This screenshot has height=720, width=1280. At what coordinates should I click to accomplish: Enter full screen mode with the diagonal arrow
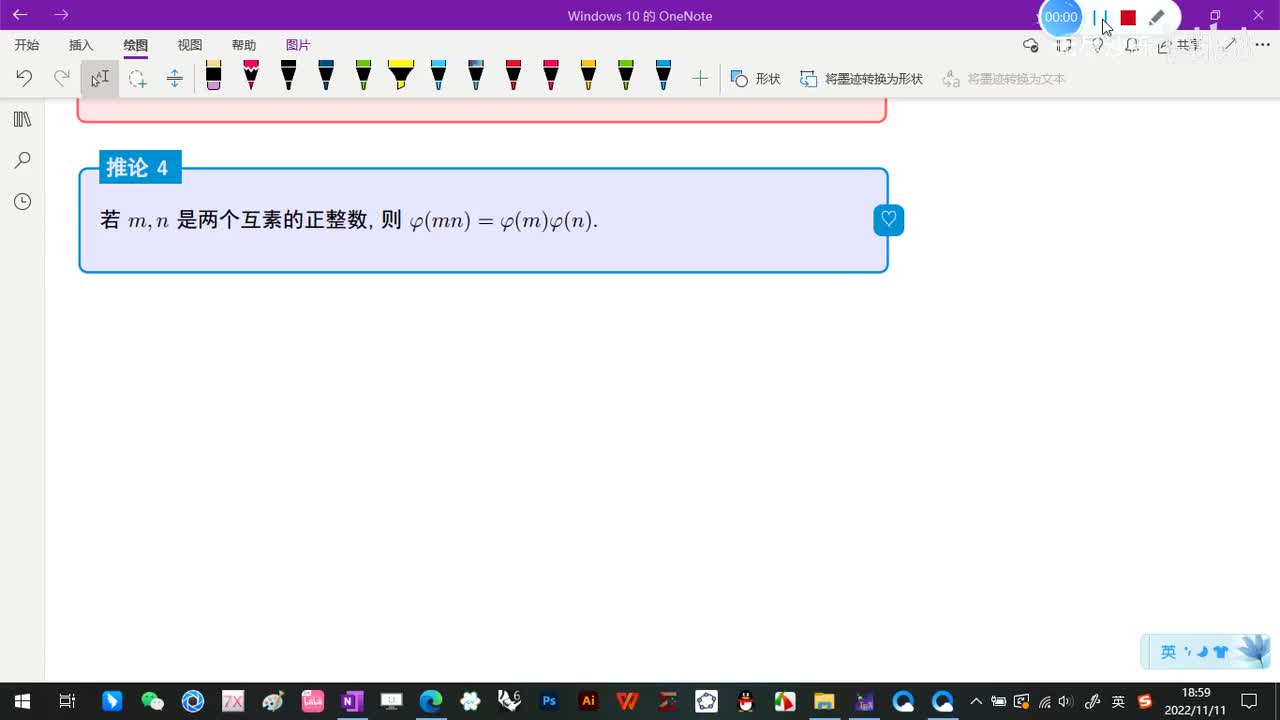point(1230,45)
